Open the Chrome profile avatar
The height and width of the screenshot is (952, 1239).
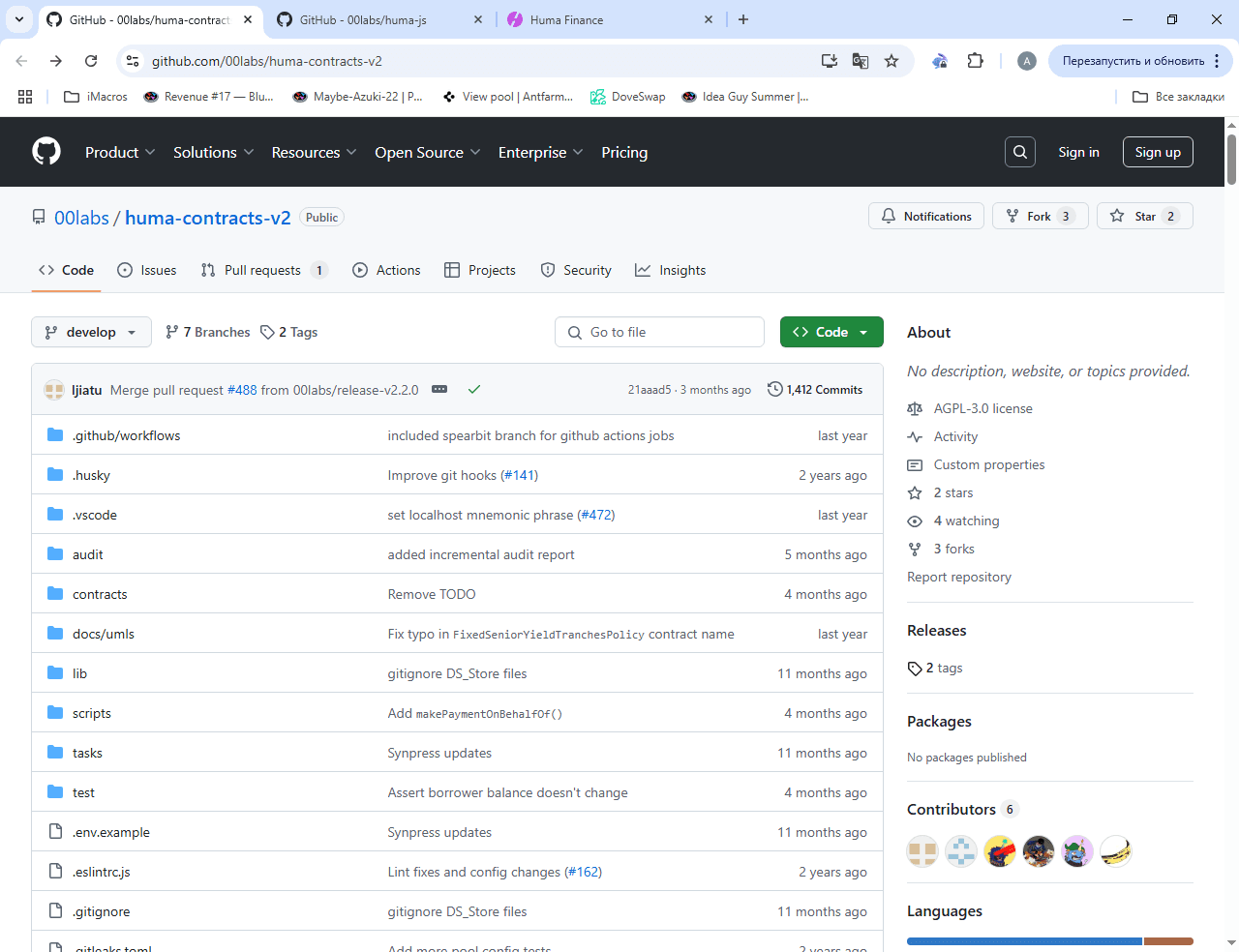1027,61
